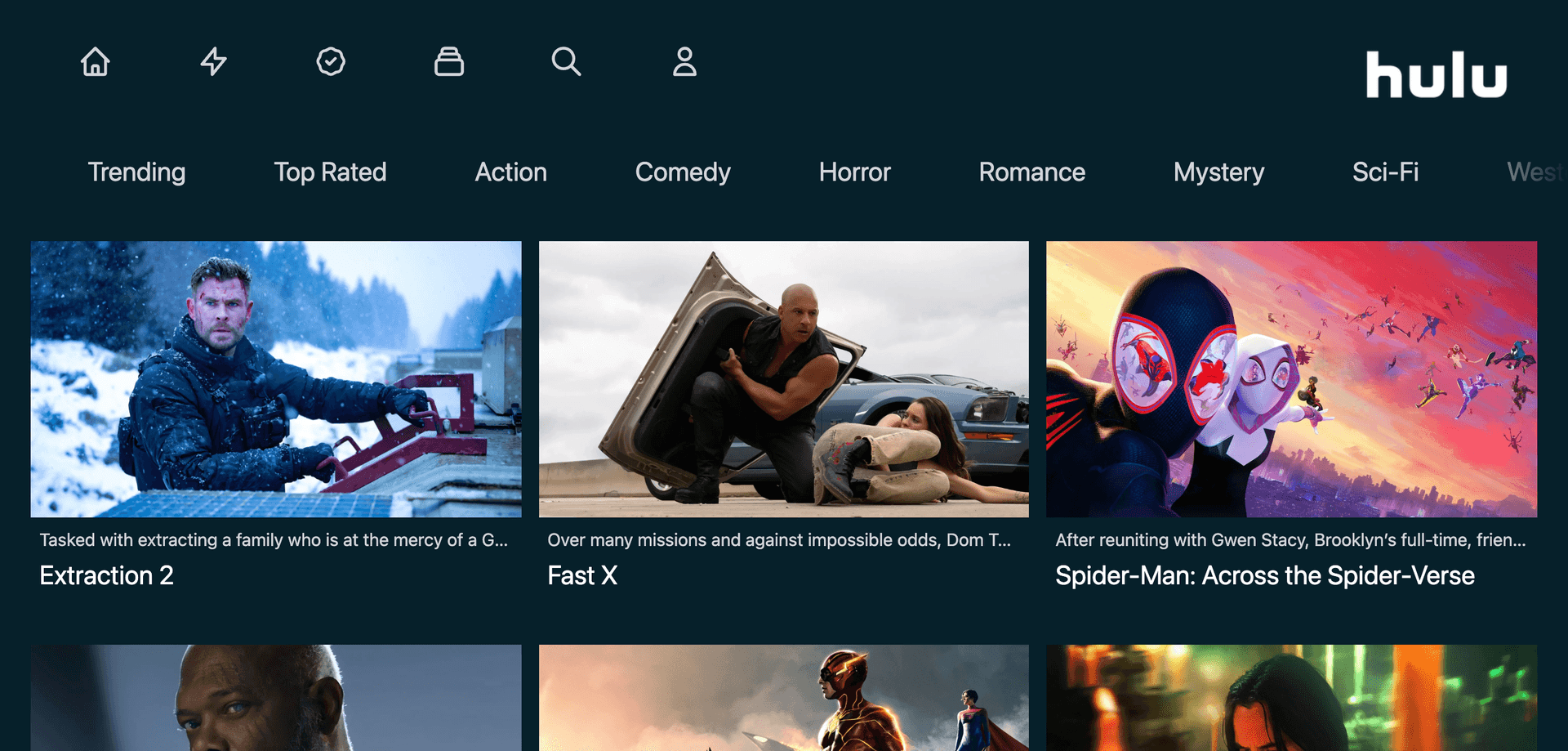
Task: Click the magnifying glass search icon
Action: [x=566, y=62]
